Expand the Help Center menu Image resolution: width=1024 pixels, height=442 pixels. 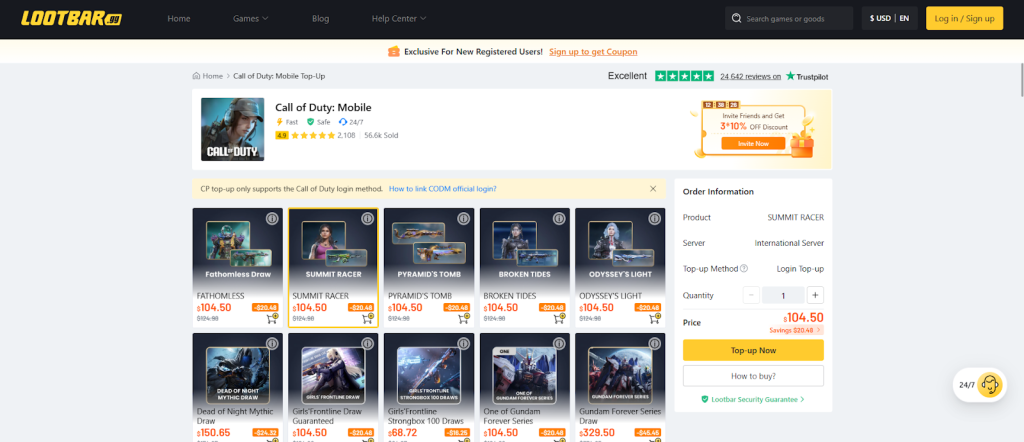pyautogui.click(x=399, y=18)
